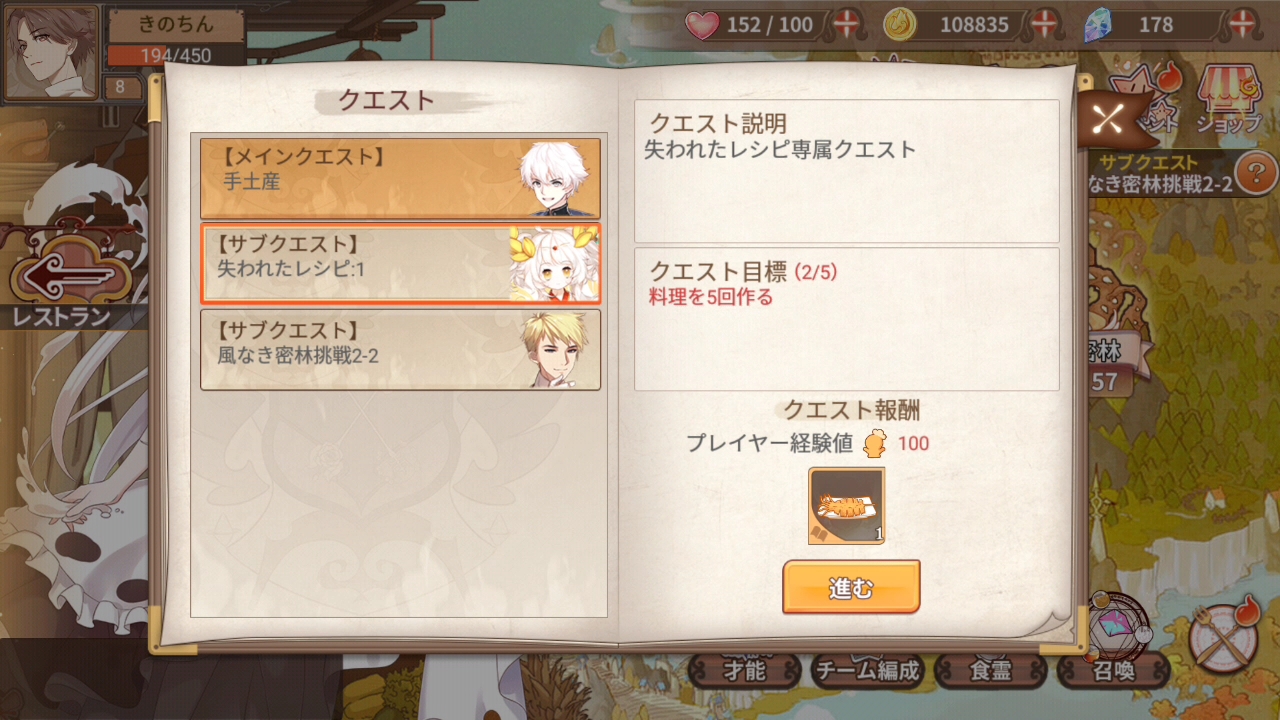1280x720 pixels.
Task: Click the plus icon beside stamina hearts
Action: coord(846,24)
